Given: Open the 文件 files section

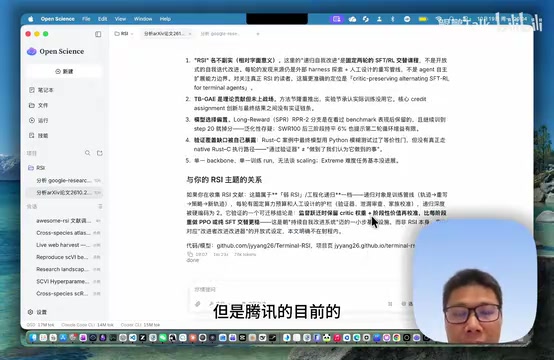Looking at the screenshot, I should pyautogui.click(x=38, y=105).
